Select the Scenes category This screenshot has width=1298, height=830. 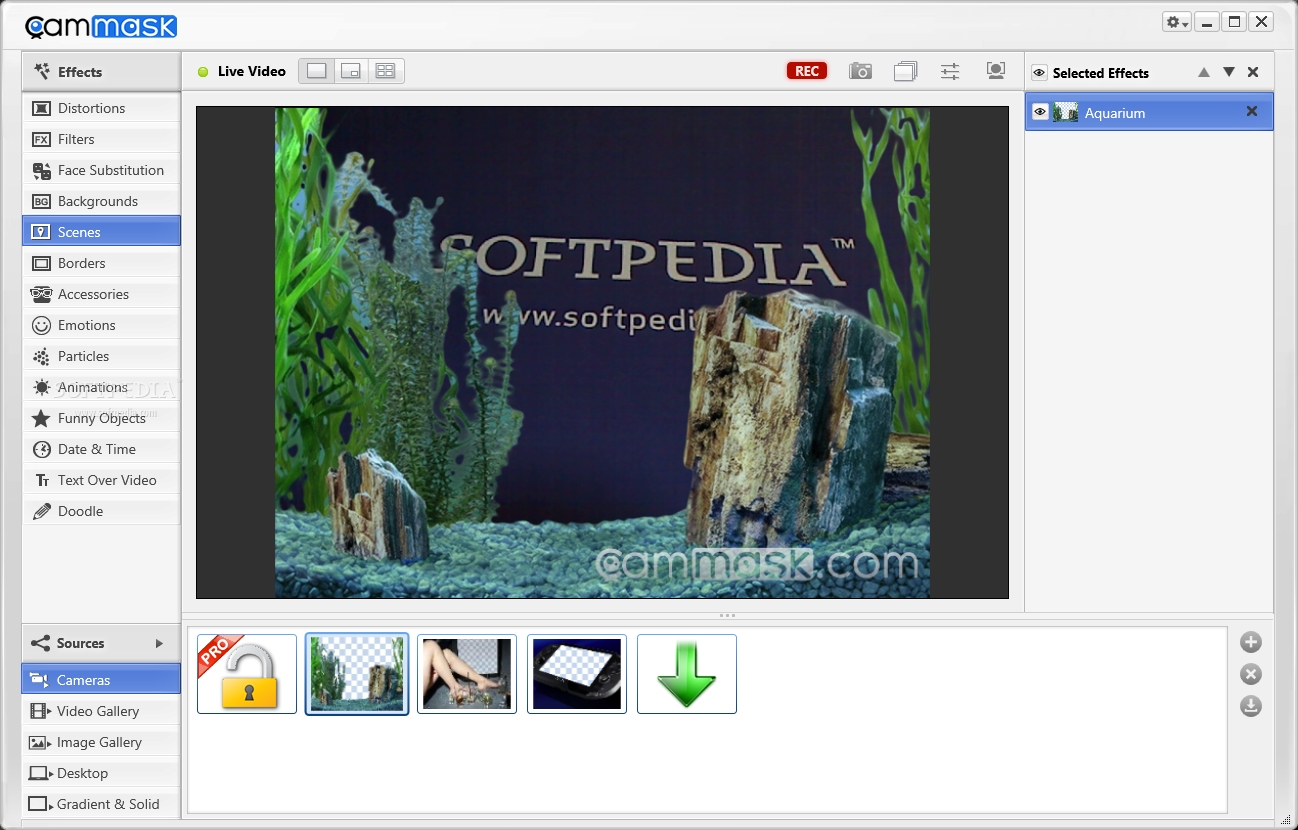point(101,232)
